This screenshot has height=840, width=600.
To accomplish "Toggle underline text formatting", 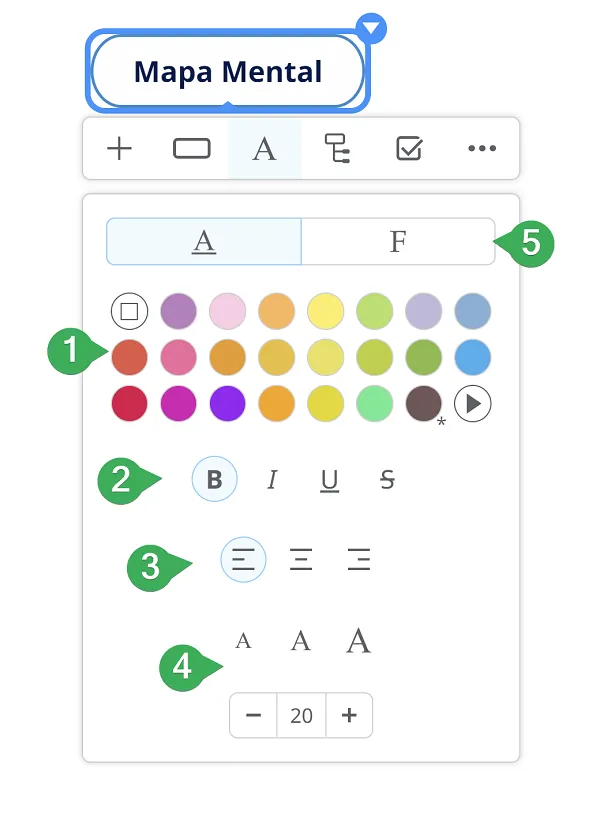I will (329, 481).
